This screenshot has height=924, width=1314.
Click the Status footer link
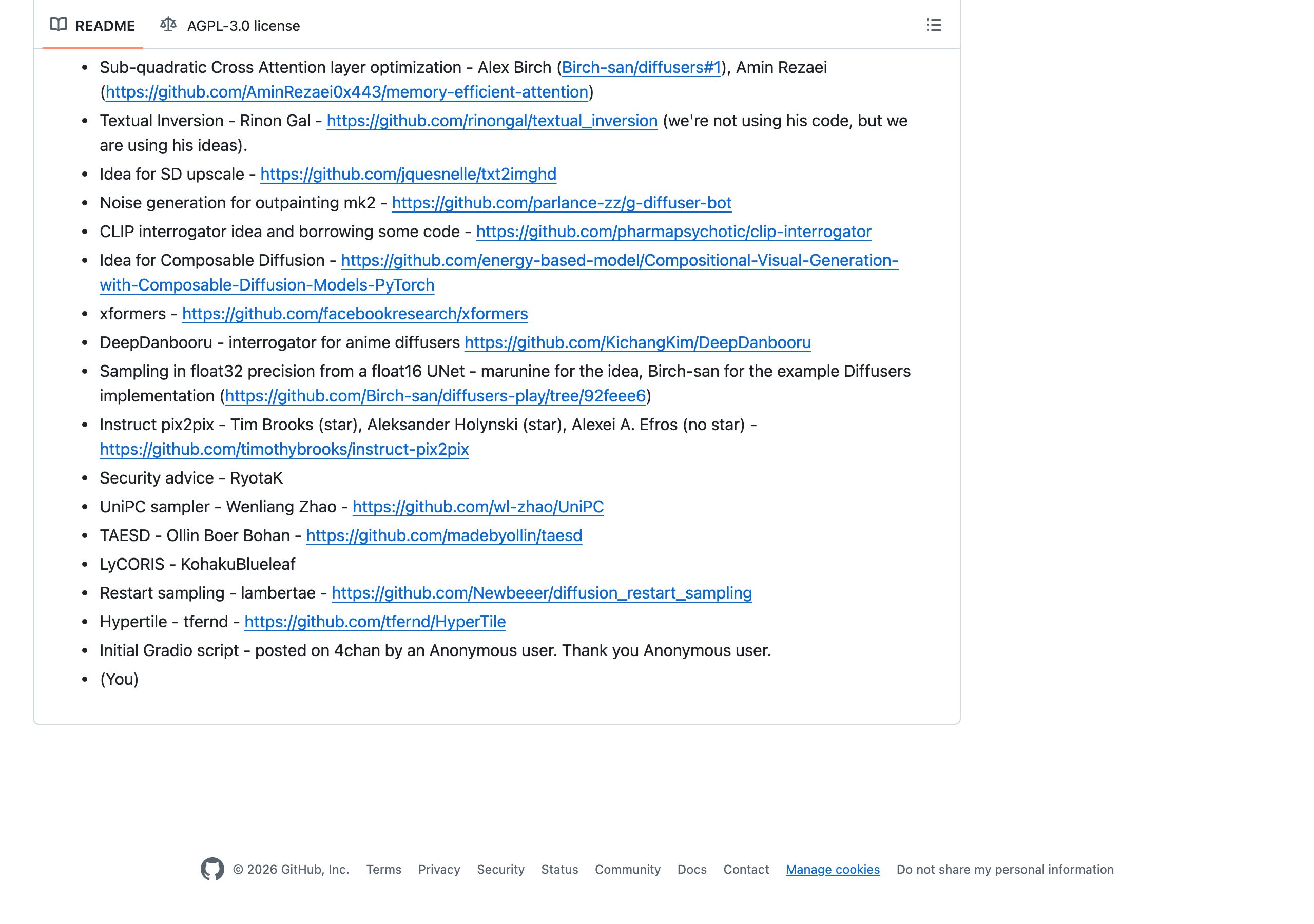(559, 869)
